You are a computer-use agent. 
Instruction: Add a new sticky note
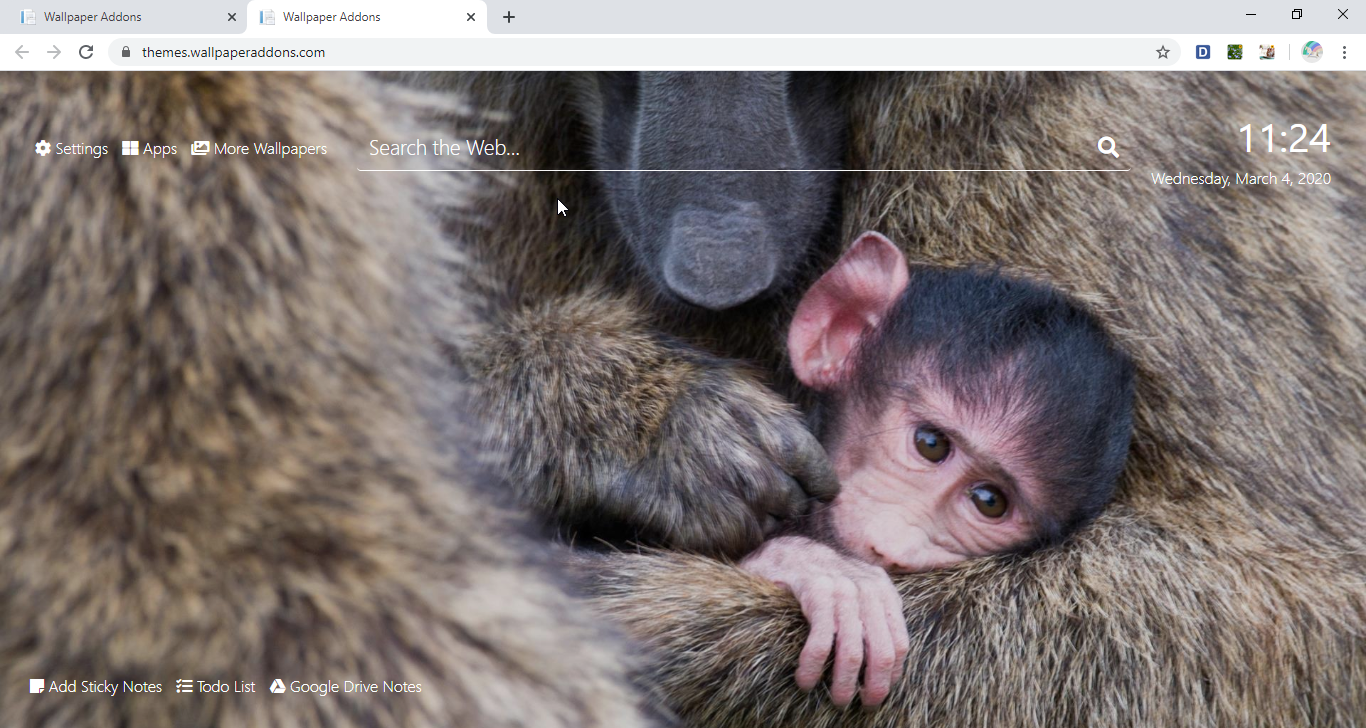(x=96, y=686)
